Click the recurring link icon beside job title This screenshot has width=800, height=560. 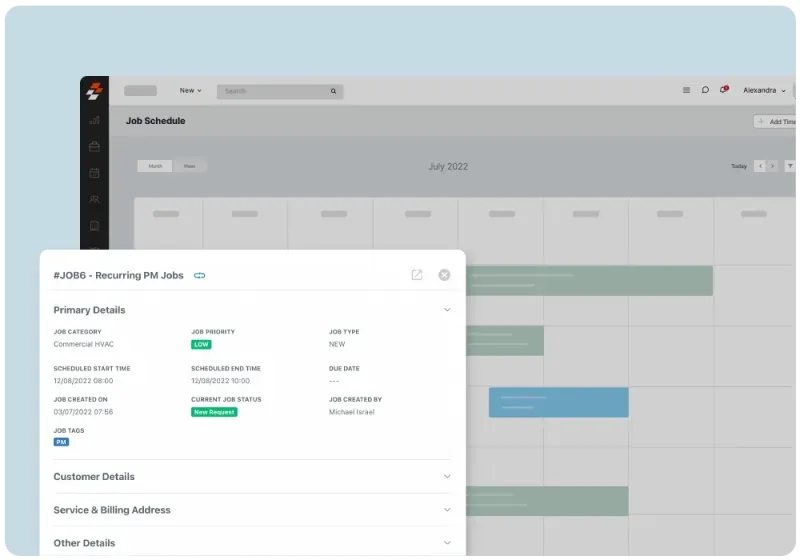[x=199, y=275]
